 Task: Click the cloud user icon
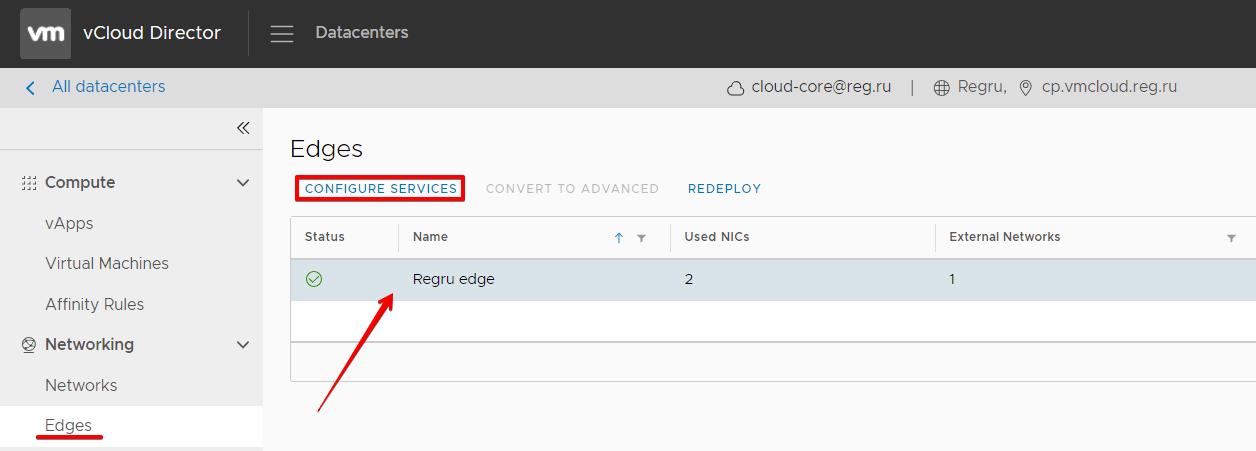click(x=735, y=88)
